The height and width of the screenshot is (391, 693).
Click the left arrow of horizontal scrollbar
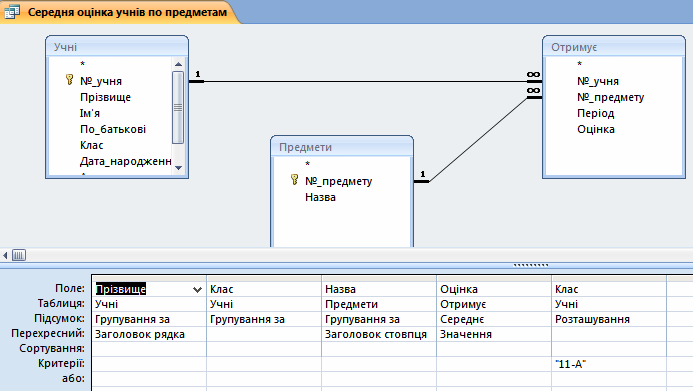pos(5,255)
